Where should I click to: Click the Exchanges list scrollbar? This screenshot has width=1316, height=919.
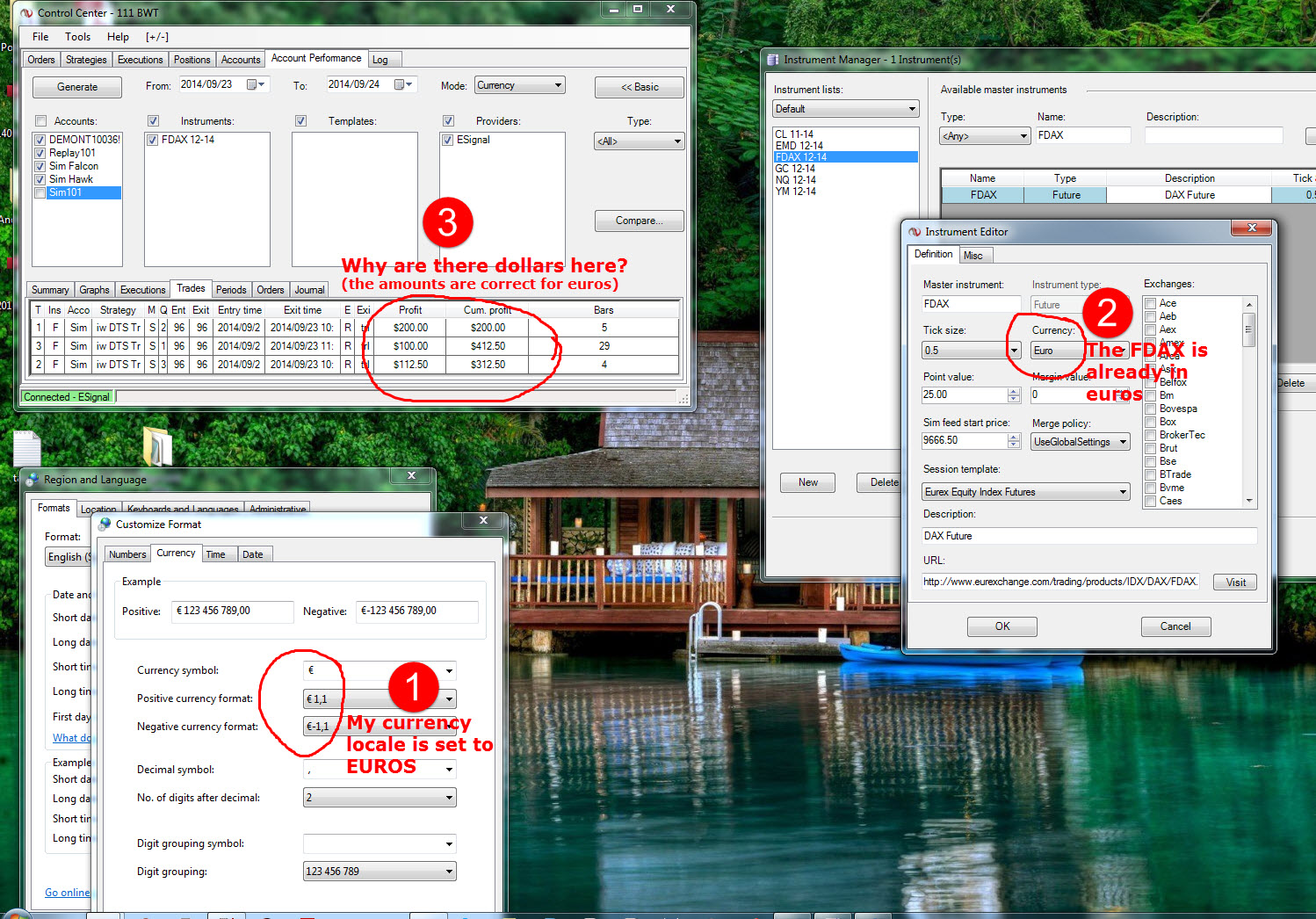pos(1249,402)
